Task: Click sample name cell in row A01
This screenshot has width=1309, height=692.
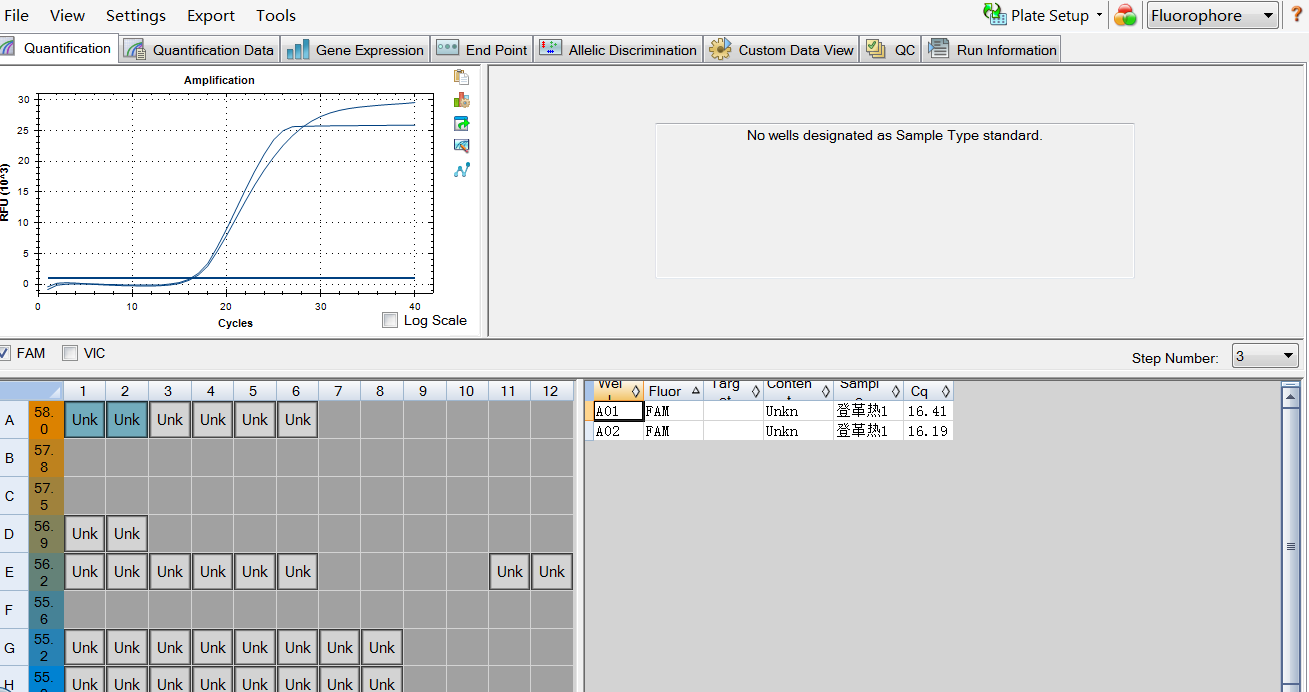Action: click(x=868, y=411)
